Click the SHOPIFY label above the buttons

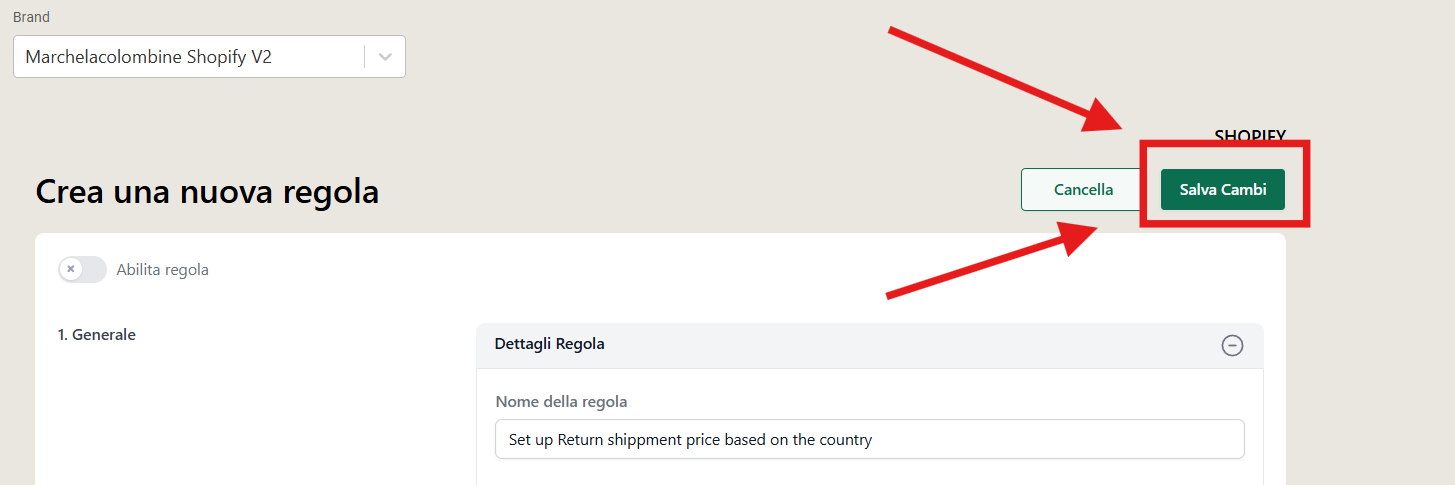point(1250,135)
